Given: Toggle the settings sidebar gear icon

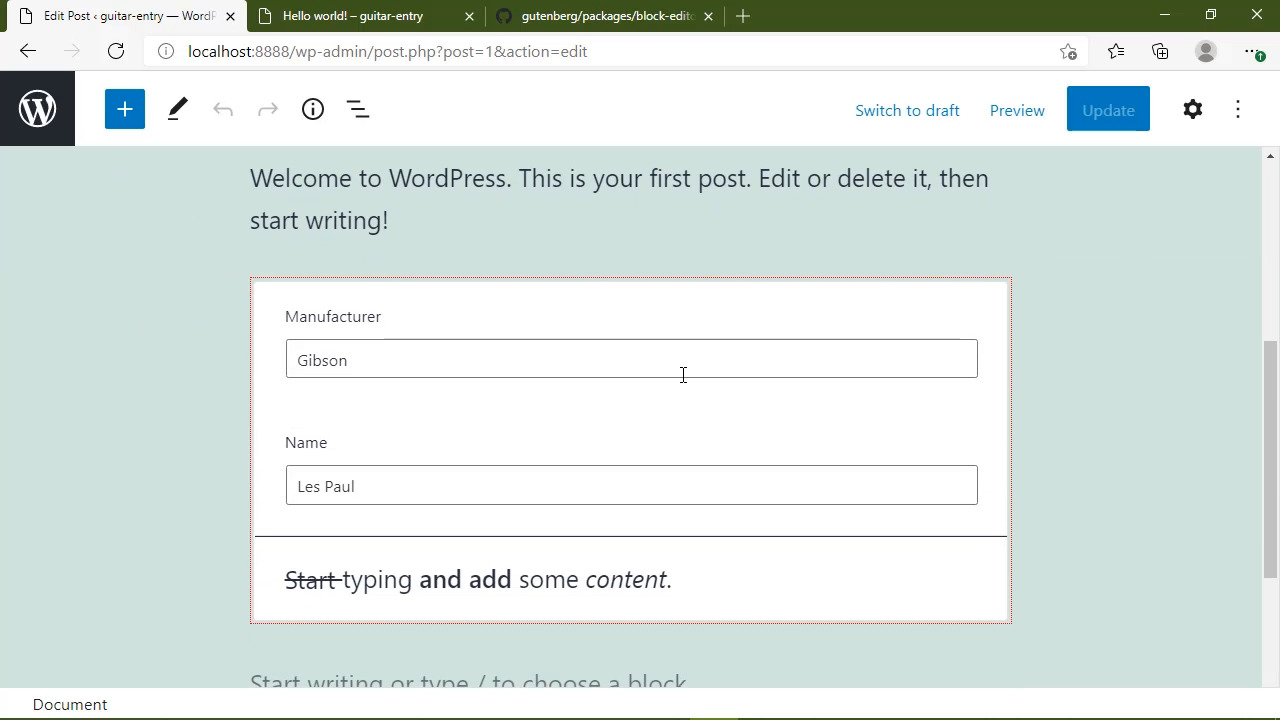Looking at the screenshot, I should (1192, 110).
